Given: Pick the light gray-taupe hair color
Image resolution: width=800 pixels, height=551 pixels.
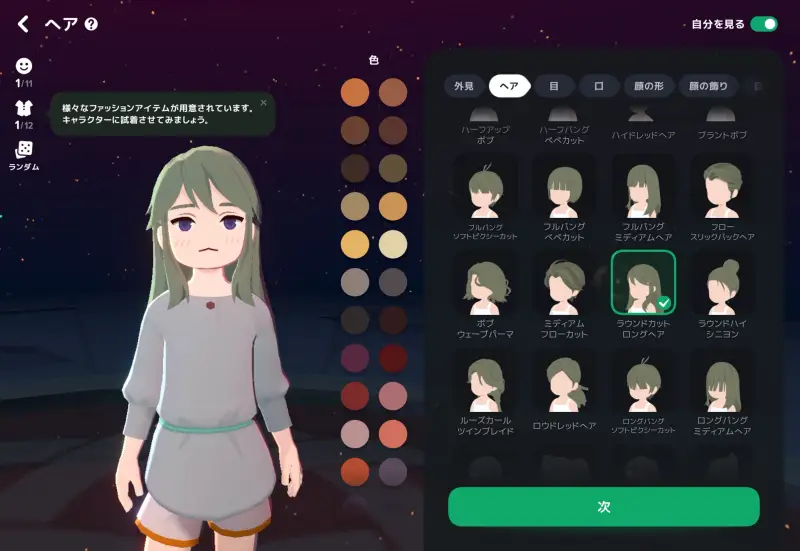Looking at the screenshot, I should pyautogui.click(x=355, y=282).
